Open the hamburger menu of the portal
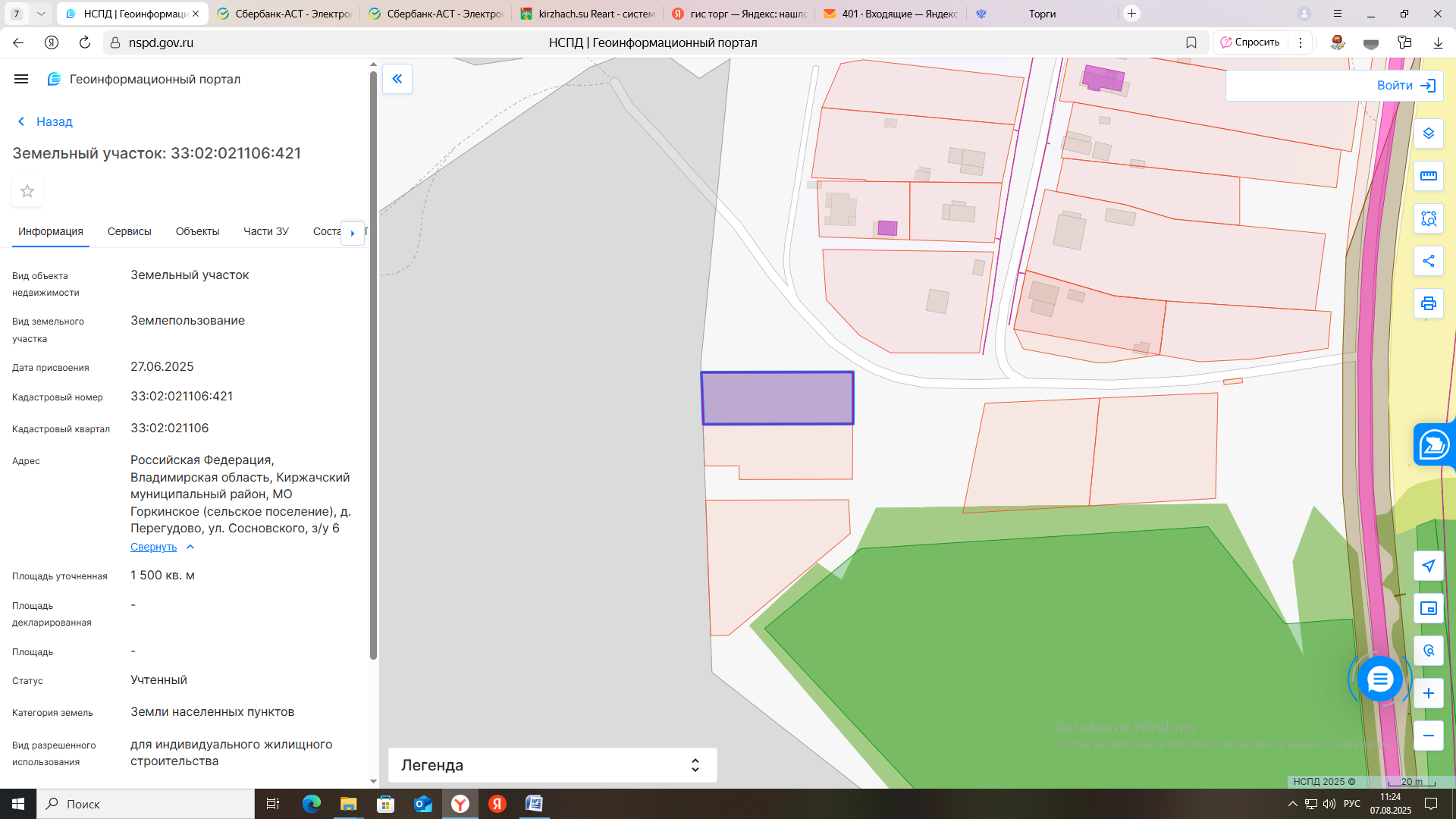The height and width of the screenshot is (819, 1456). point(21,79)
